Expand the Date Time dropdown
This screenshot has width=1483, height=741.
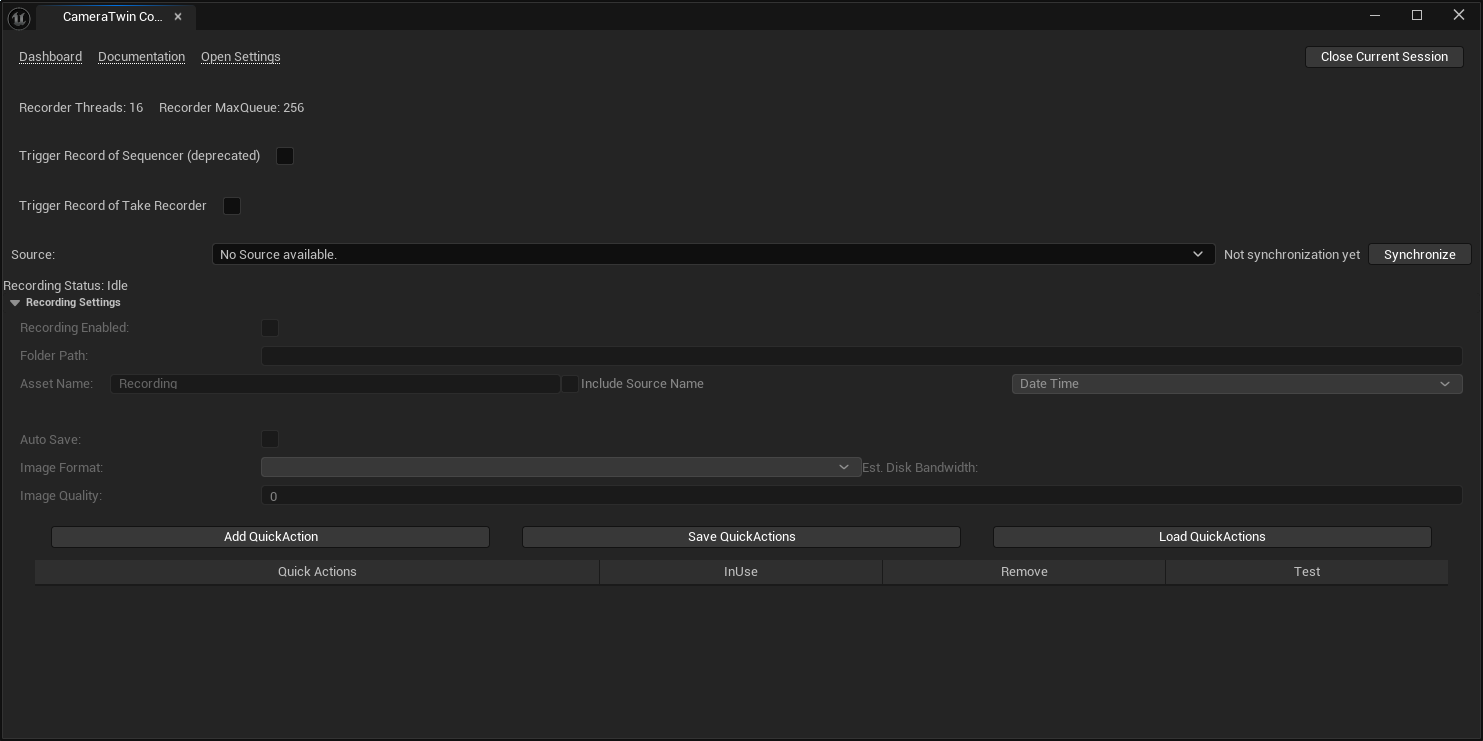pyautogui.click(x=1236, y=384)
